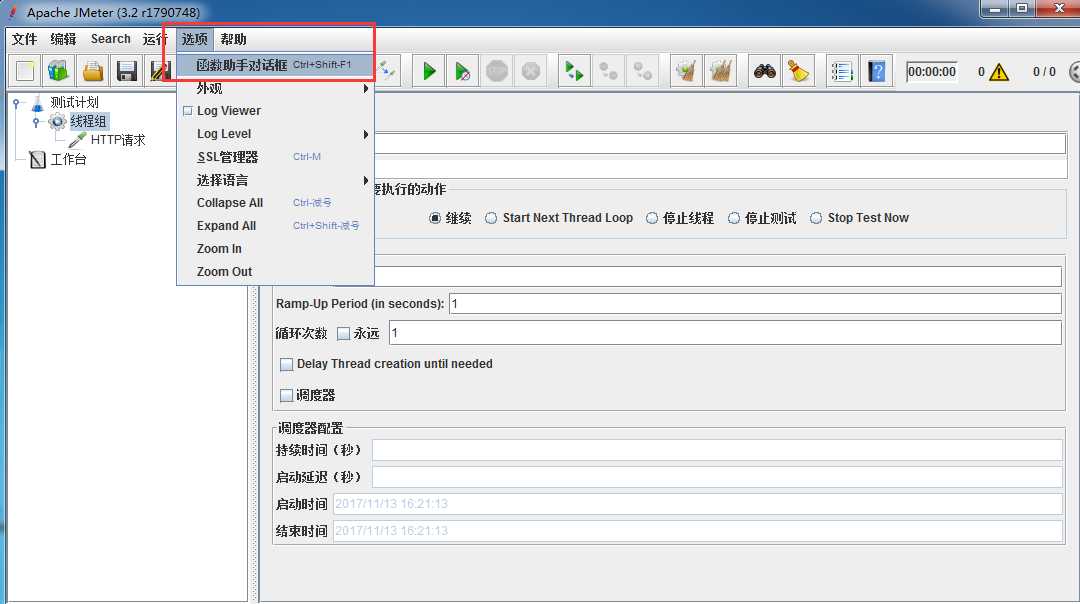Click the 启动延迟 startup delay field
The image size is (1080, 604).
pyautogui.click(x=717, y=477)
